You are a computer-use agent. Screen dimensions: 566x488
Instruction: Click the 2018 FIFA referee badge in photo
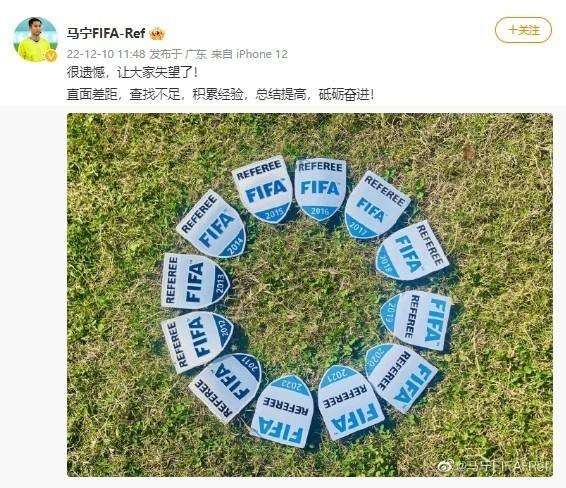coord(412,251)
